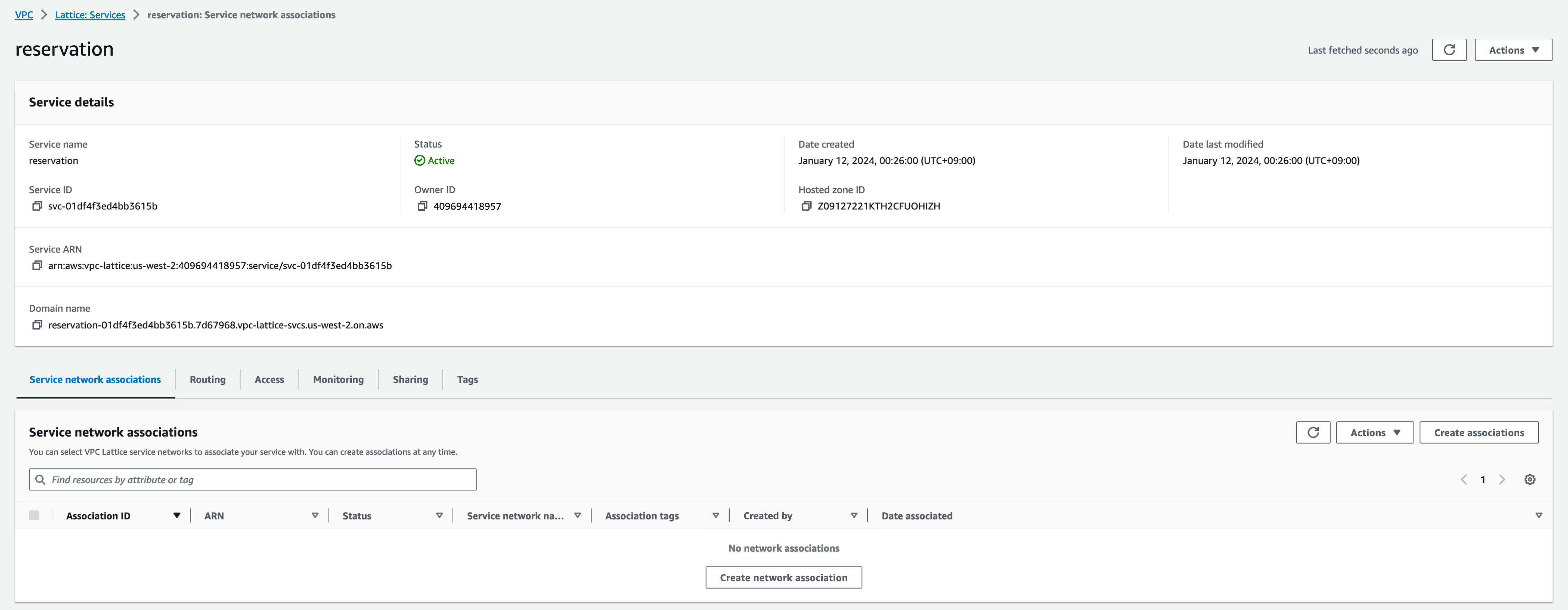
Task: Open the page-level Actions dropdown
Action: coord(1513,50)
